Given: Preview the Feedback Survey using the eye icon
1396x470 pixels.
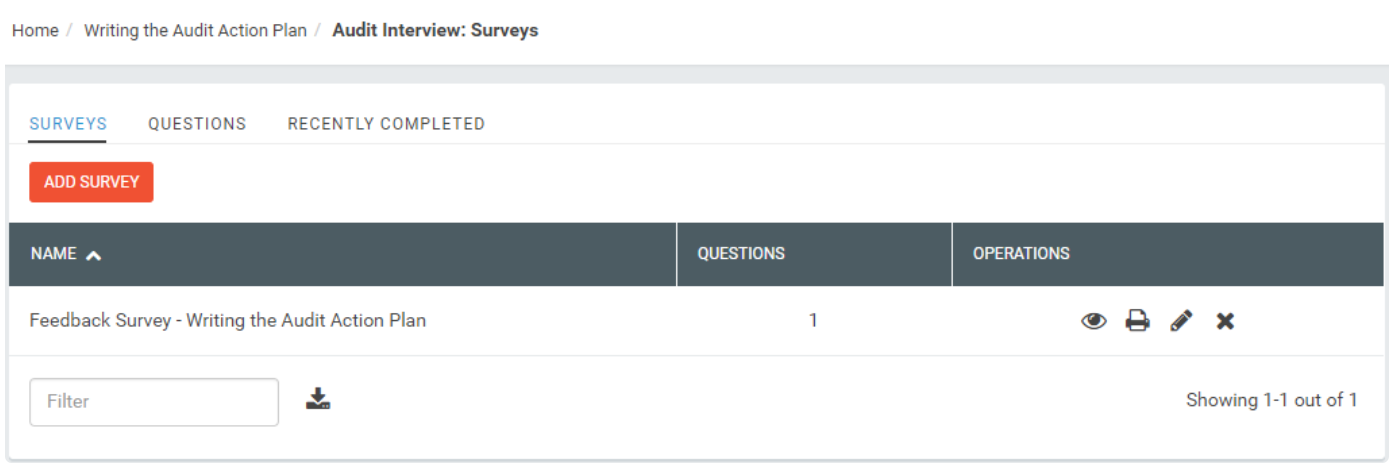Looking at the screenshot, I should pos(1094,321).
